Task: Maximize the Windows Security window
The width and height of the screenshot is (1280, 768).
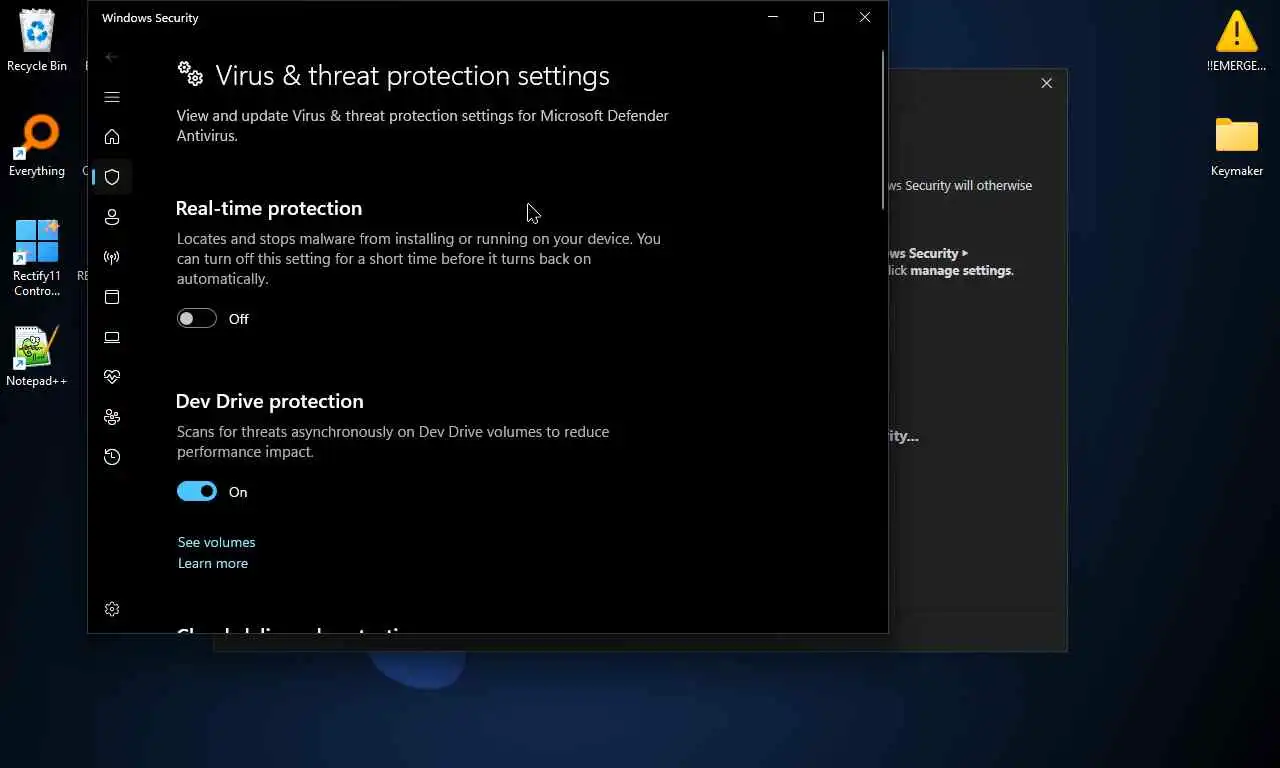Action: click(x=819, y=17)
